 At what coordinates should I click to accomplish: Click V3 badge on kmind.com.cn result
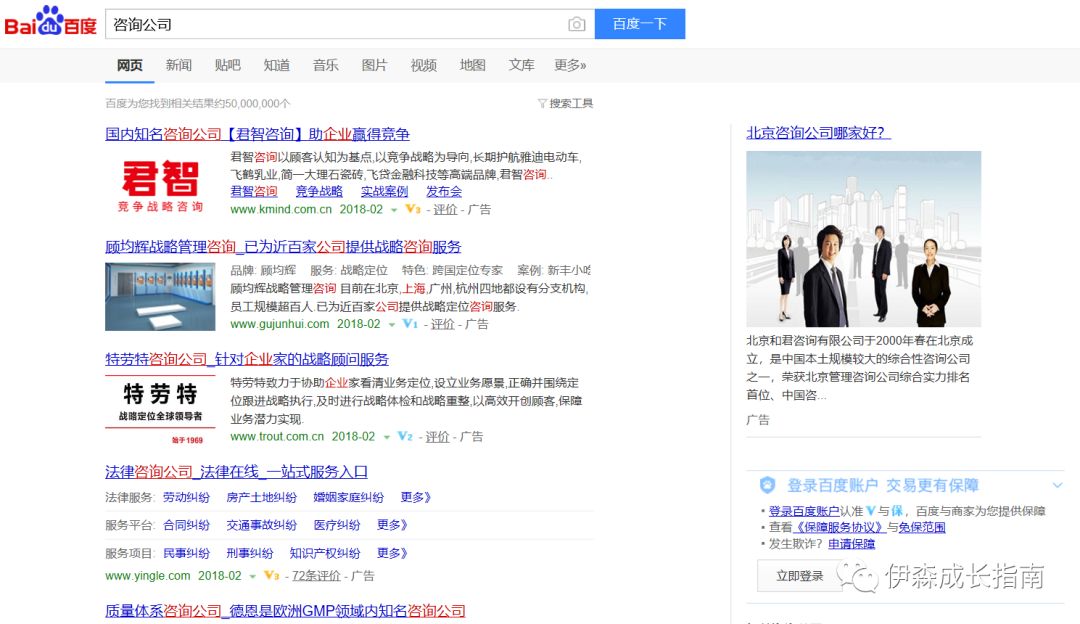413,209
